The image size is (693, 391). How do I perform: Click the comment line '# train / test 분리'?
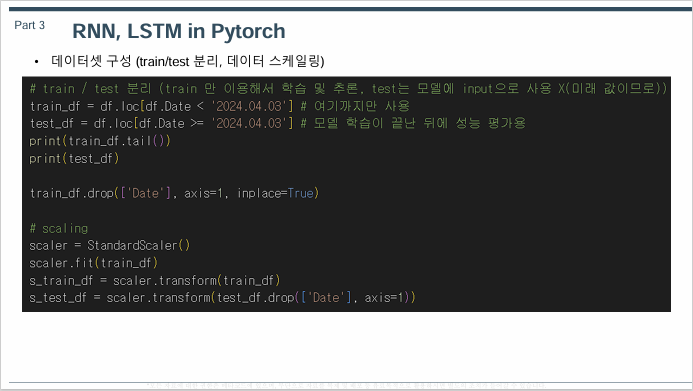[x=348, y=89]
